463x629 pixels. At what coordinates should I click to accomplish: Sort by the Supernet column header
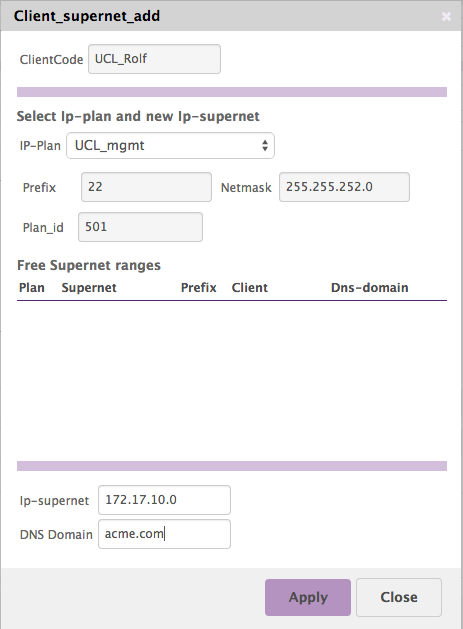point(89,288)
